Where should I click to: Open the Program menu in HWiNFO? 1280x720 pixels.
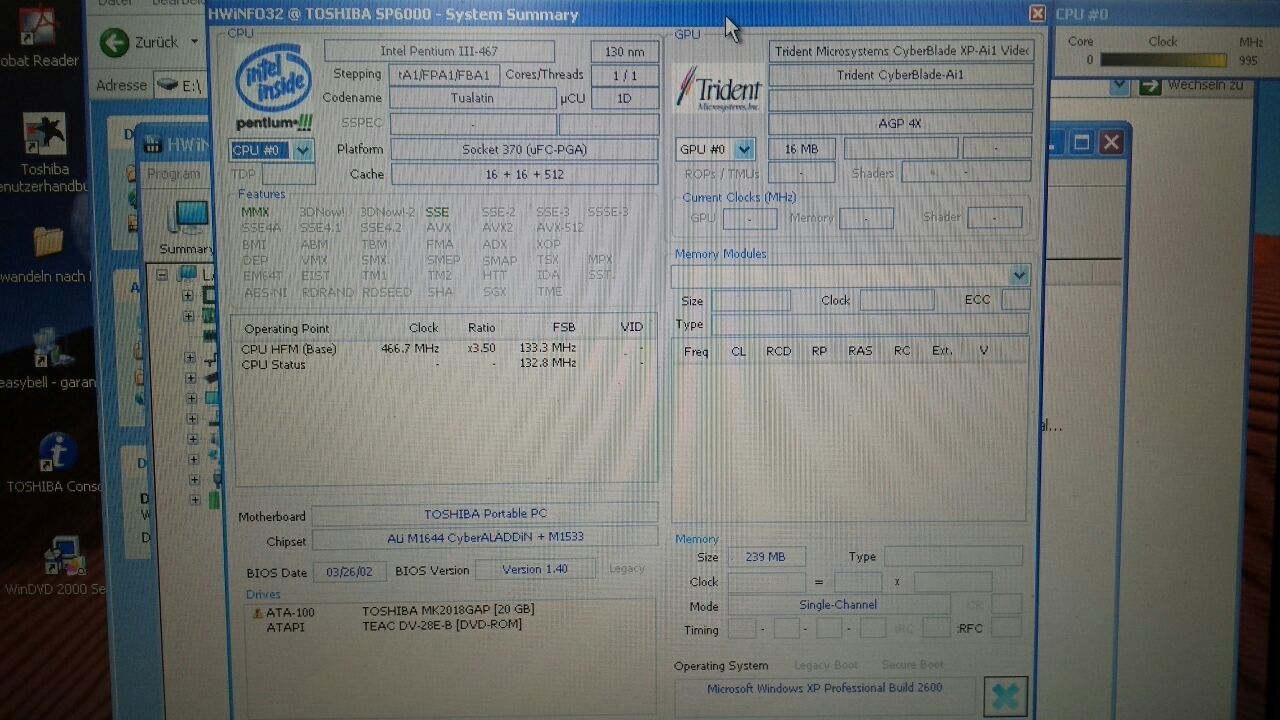click(173, 174)
